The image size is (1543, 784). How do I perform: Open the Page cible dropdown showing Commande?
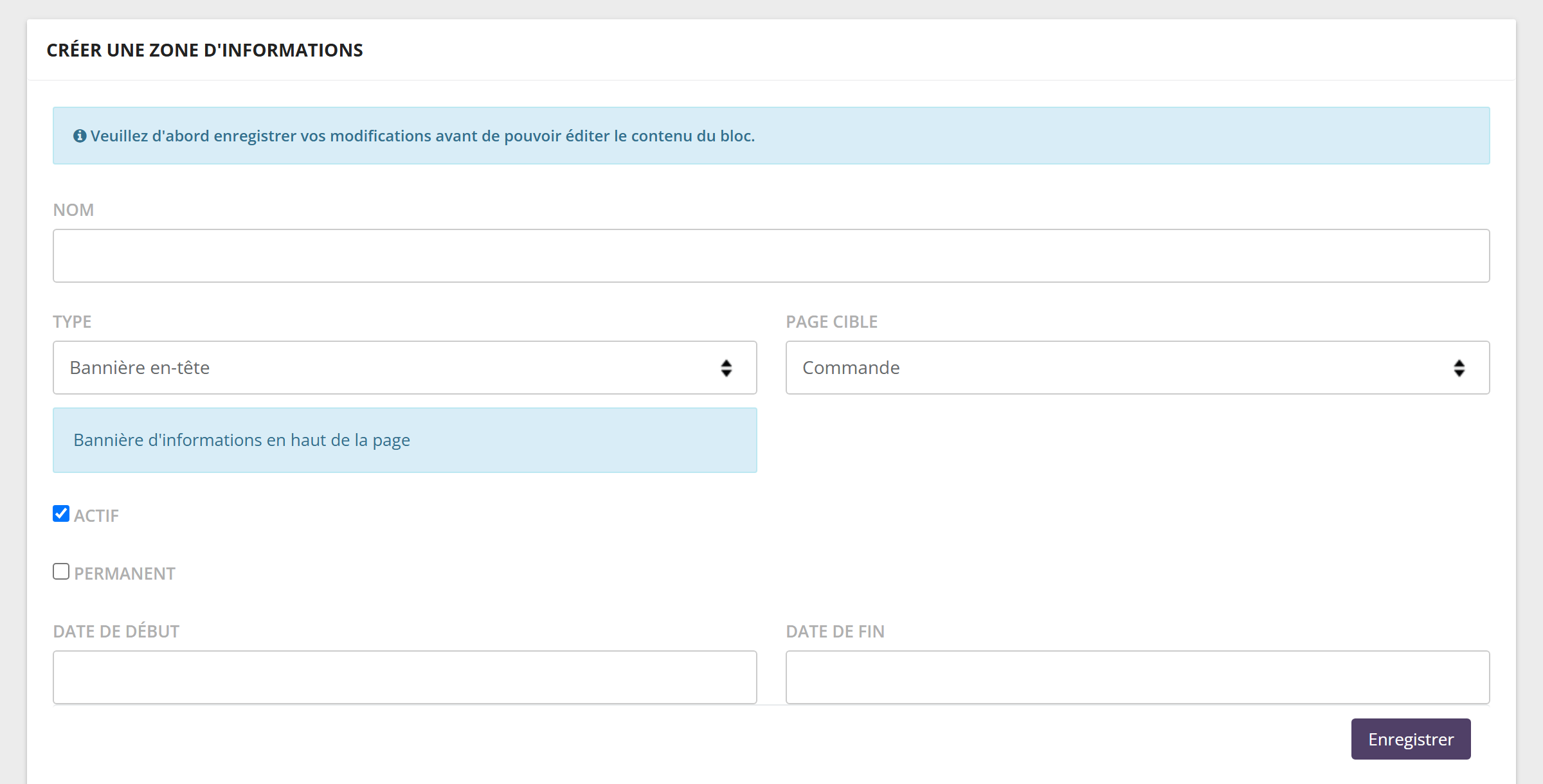pyautogui.click(x=1138, y=368)
